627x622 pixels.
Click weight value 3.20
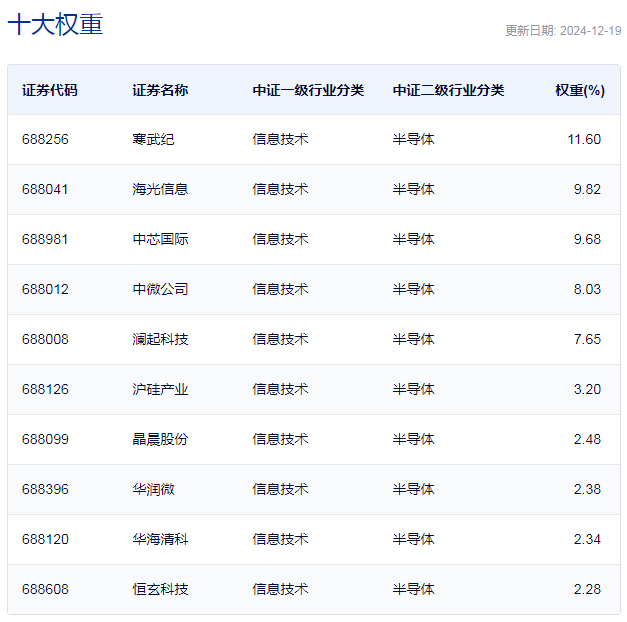[x=587, y=389]
